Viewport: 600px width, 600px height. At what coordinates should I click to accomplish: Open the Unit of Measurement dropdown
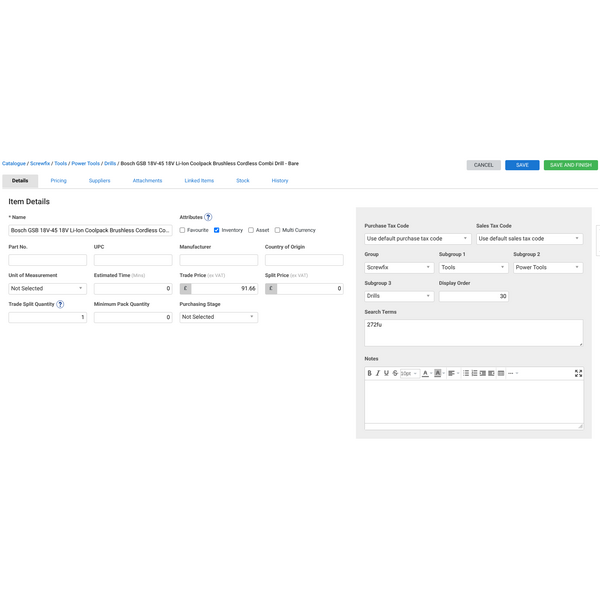(x=47, y=288)
